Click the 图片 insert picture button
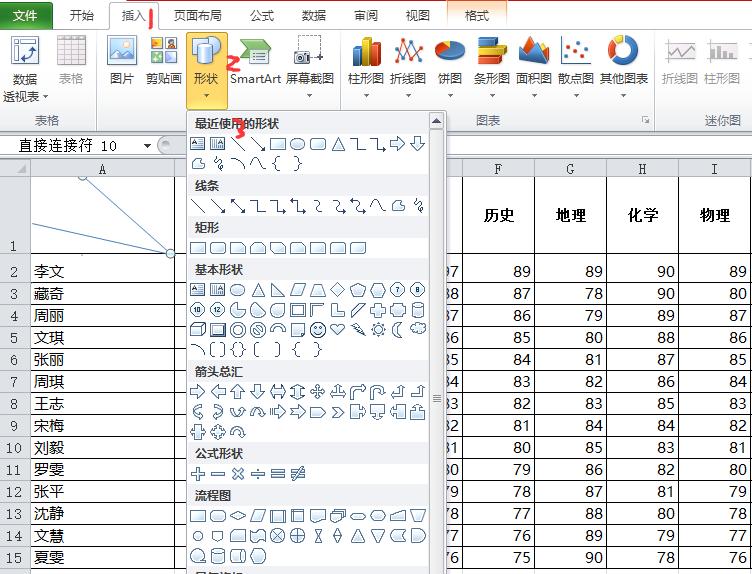The height and width of the screenshot is (574, 752). [122, 61]
